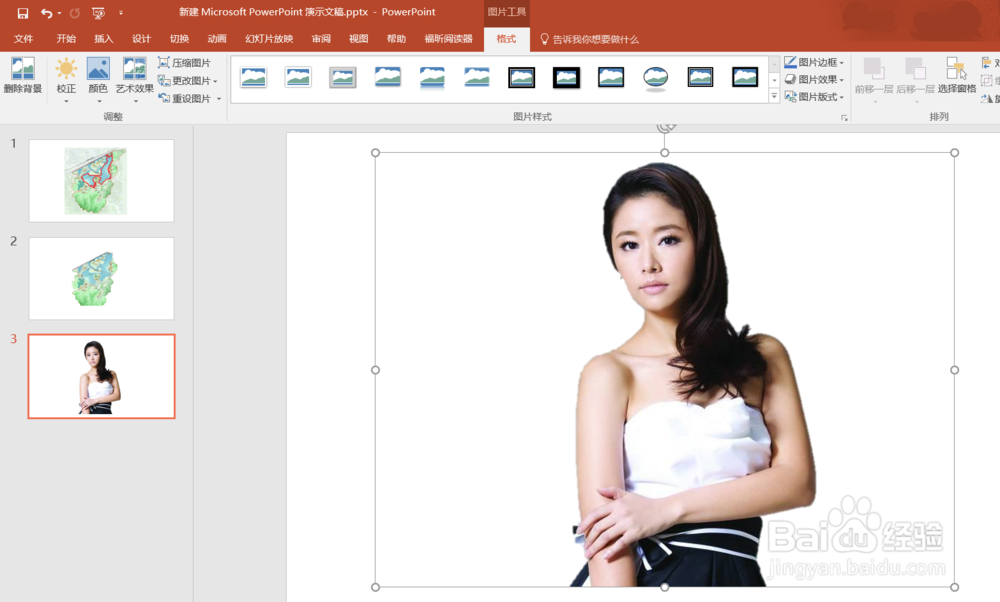Click the bottom-right resize handle of picture

(x=955, y=587)
